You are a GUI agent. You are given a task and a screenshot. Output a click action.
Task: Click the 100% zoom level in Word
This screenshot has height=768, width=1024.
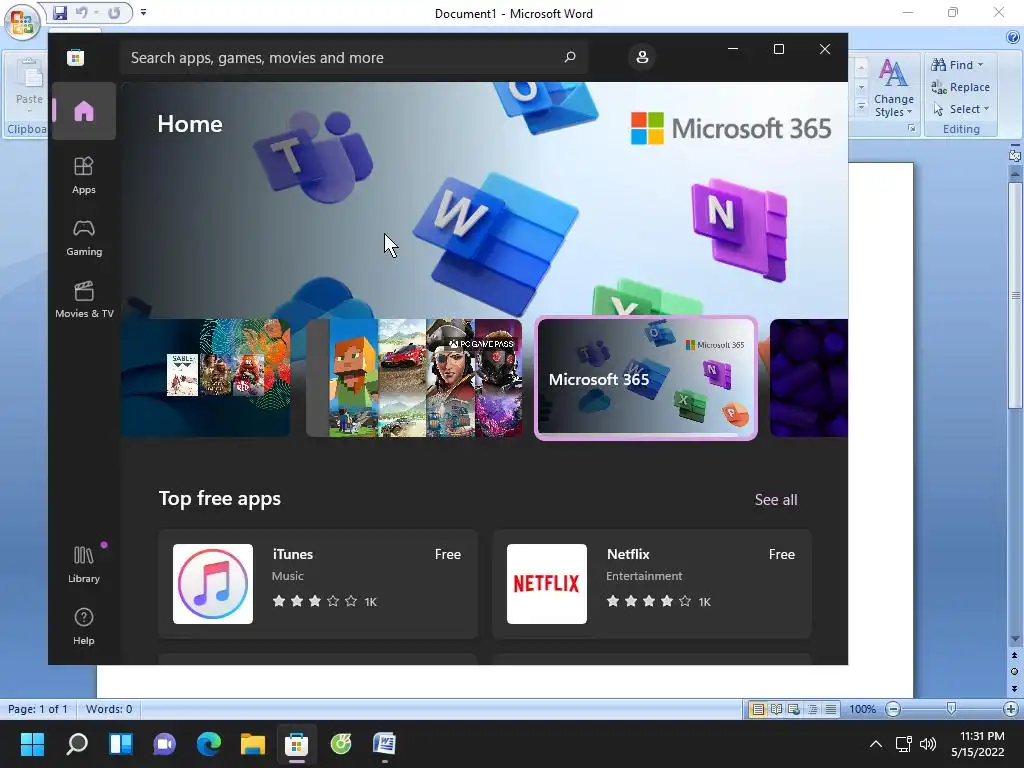click(x=862, y=709)
